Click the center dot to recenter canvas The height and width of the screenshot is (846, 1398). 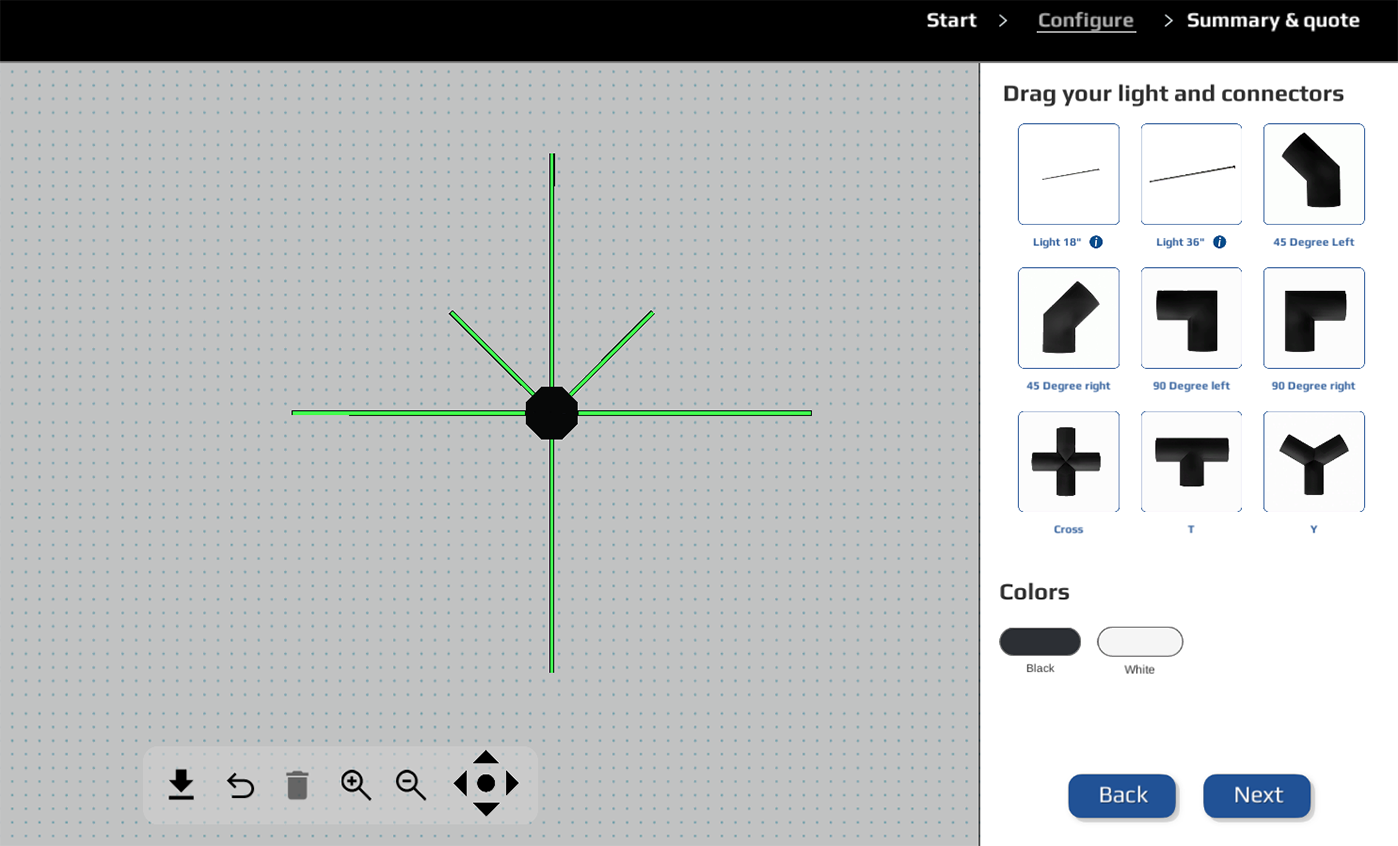486,783
